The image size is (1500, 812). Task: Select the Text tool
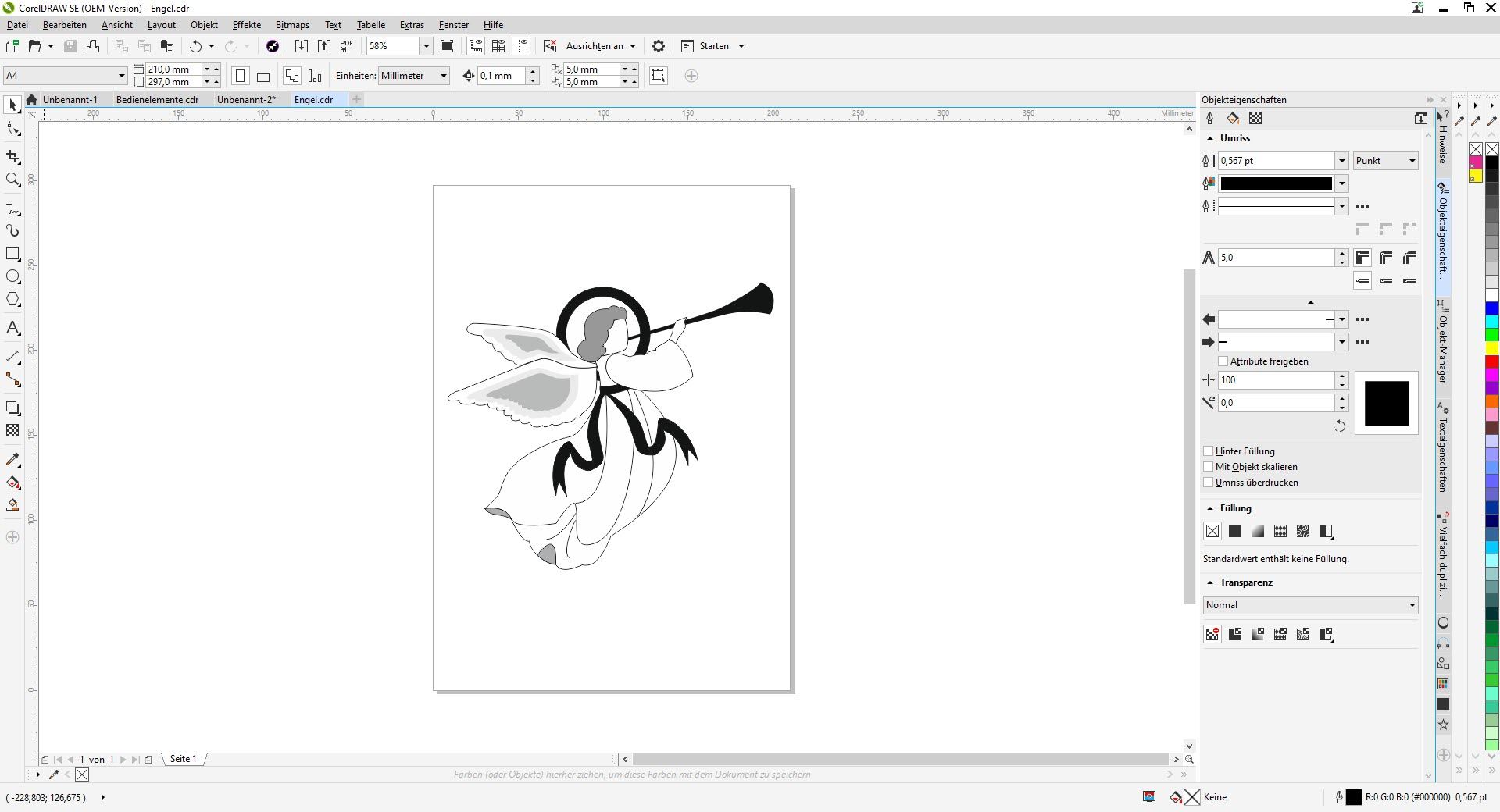12,329
